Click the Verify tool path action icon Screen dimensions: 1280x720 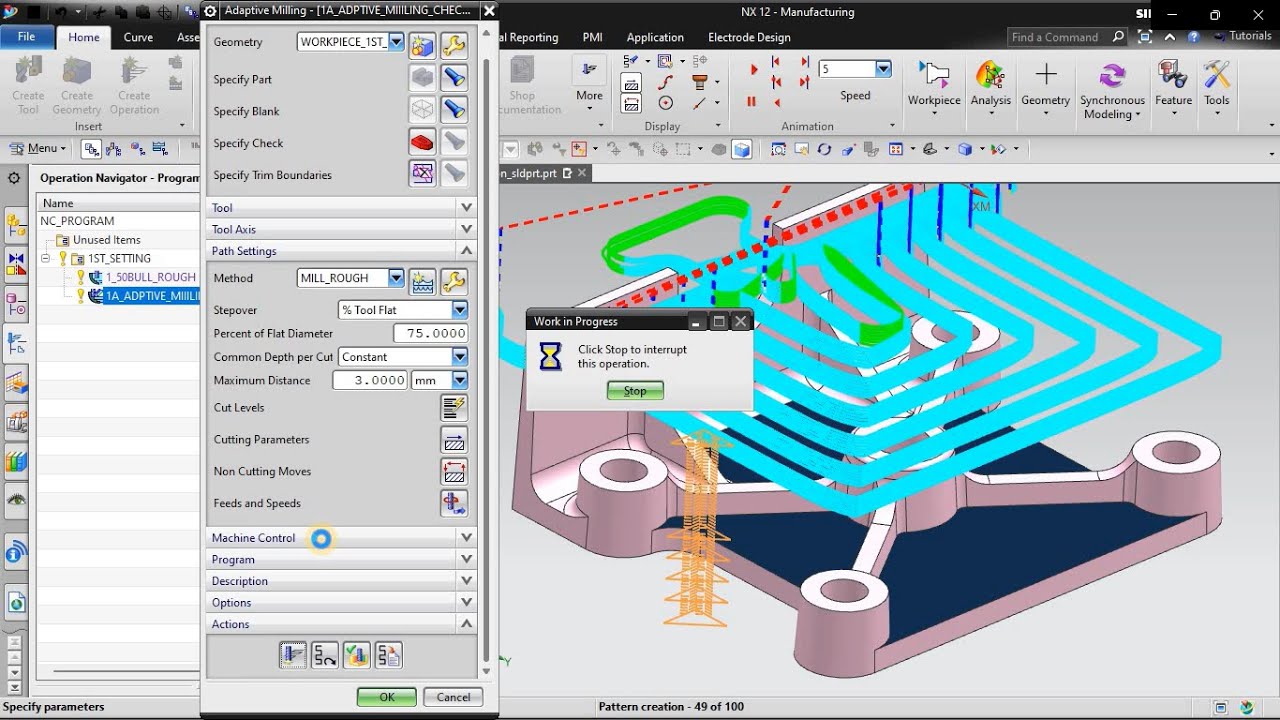[356, 655]
